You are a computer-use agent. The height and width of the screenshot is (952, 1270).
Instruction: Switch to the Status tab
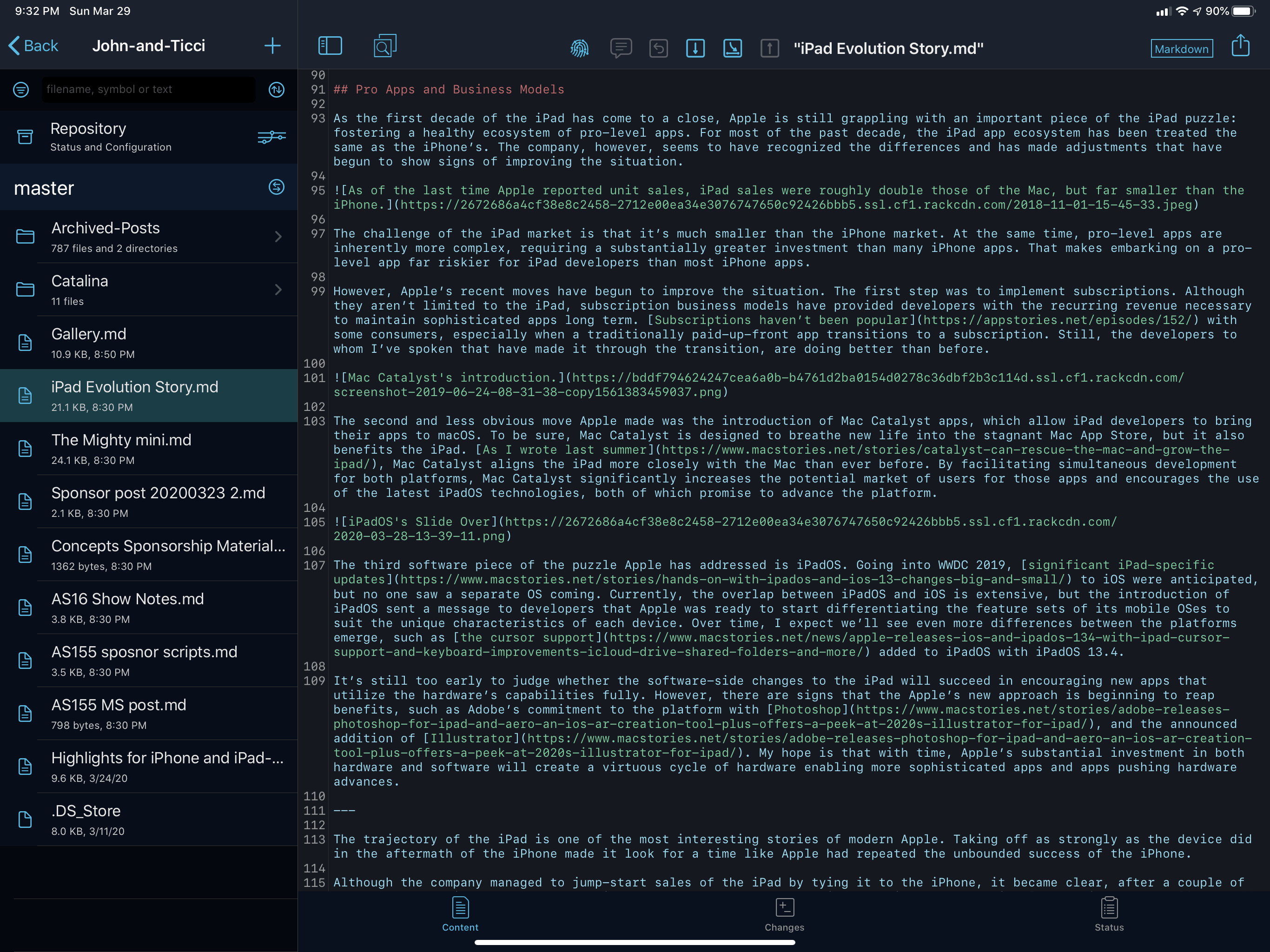click(x=1109, y=915)
